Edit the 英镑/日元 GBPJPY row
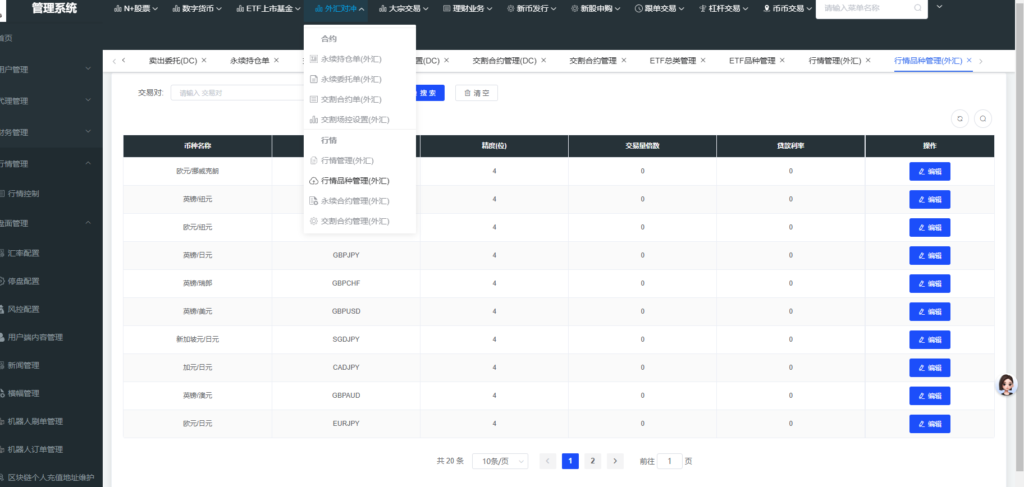 point(929,255)
